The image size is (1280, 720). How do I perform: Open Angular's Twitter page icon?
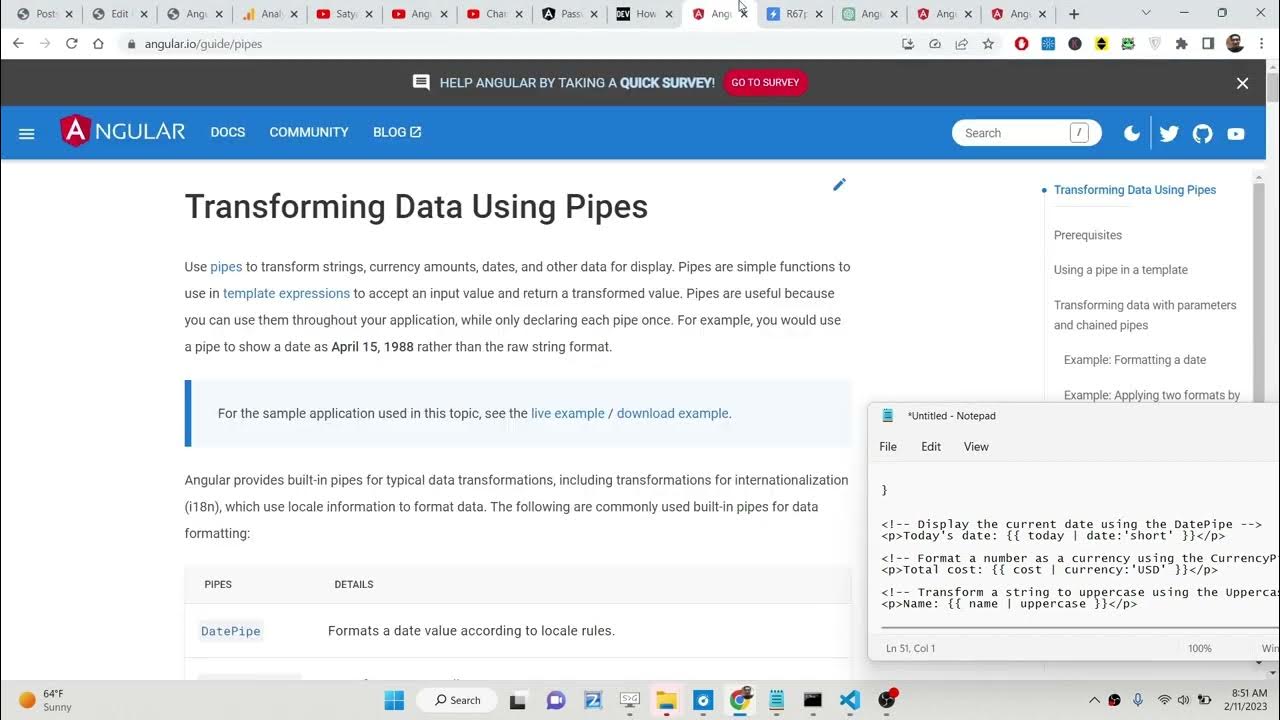point(1169,133)
